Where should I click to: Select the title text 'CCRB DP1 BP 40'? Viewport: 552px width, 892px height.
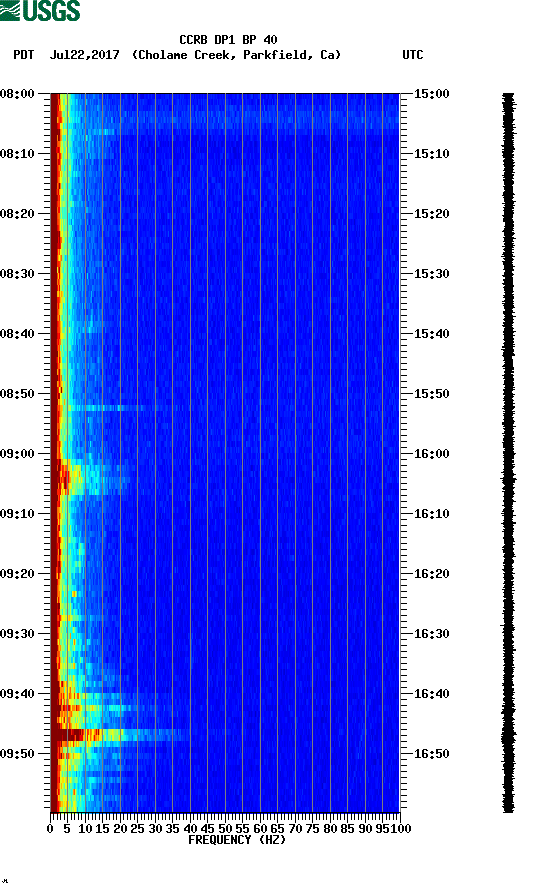click(228, 40)
